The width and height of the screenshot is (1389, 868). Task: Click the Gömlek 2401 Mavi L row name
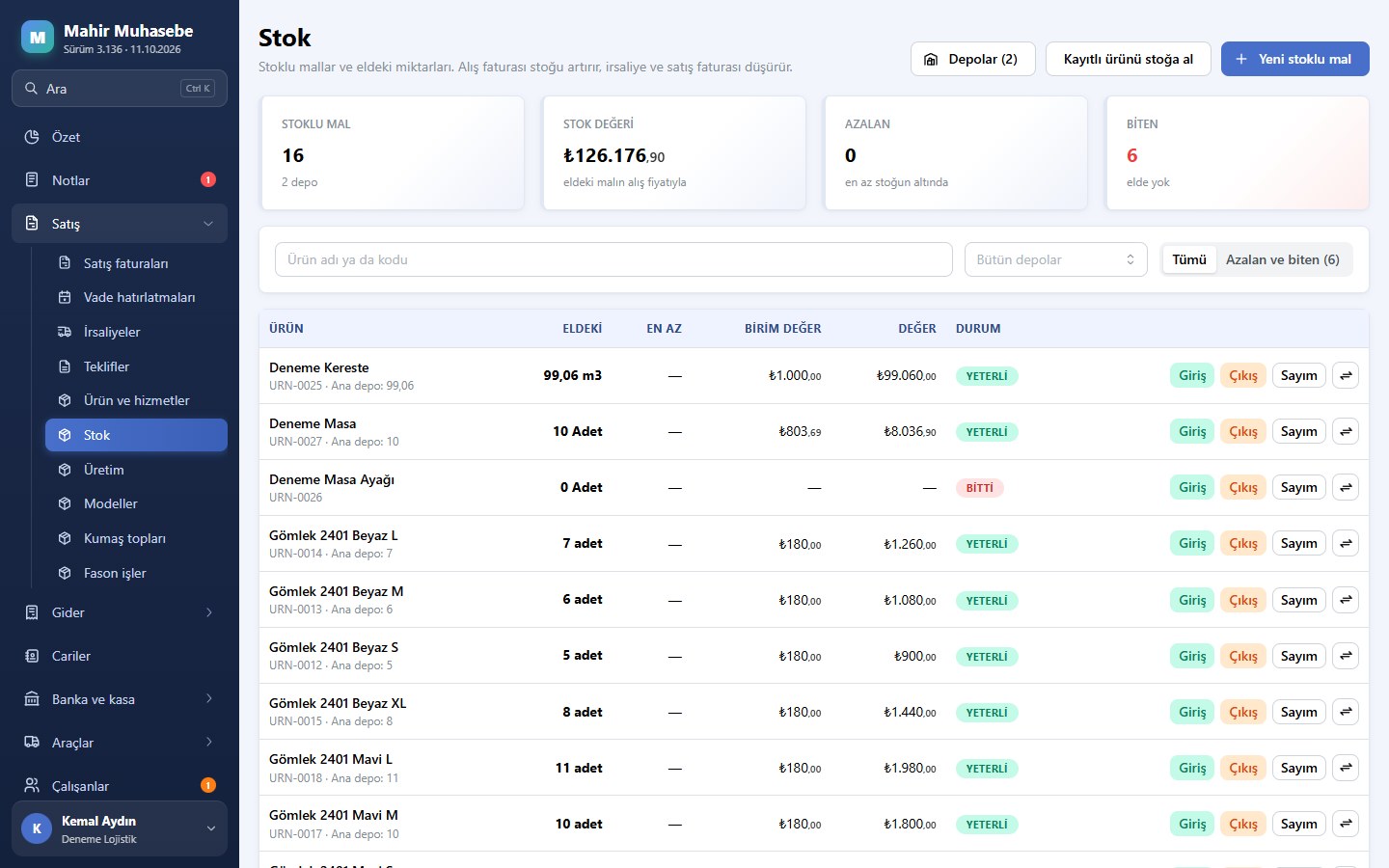pos(331,759)
